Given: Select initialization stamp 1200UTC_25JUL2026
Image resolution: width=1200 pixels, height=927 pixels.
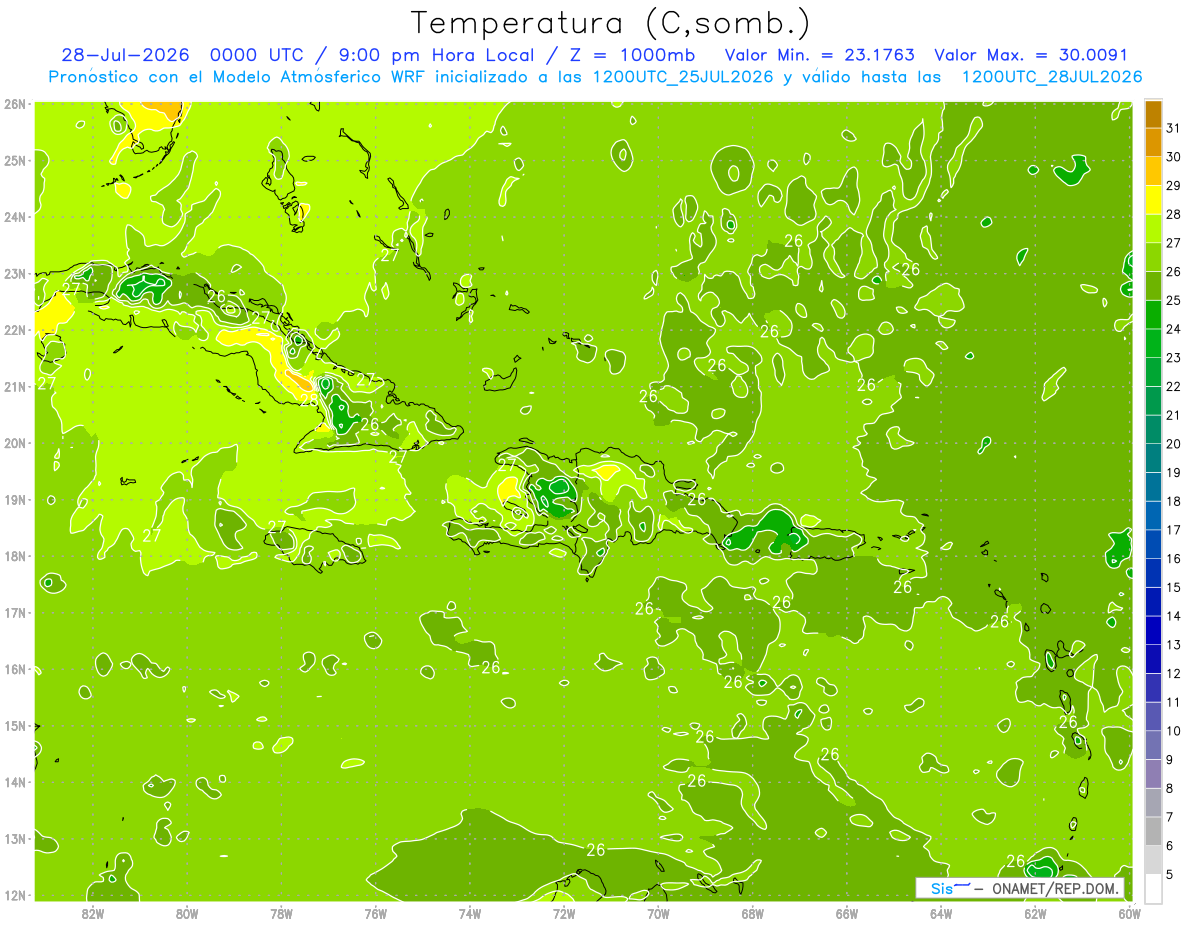Looking at the screenshot, I should (683, 77).
